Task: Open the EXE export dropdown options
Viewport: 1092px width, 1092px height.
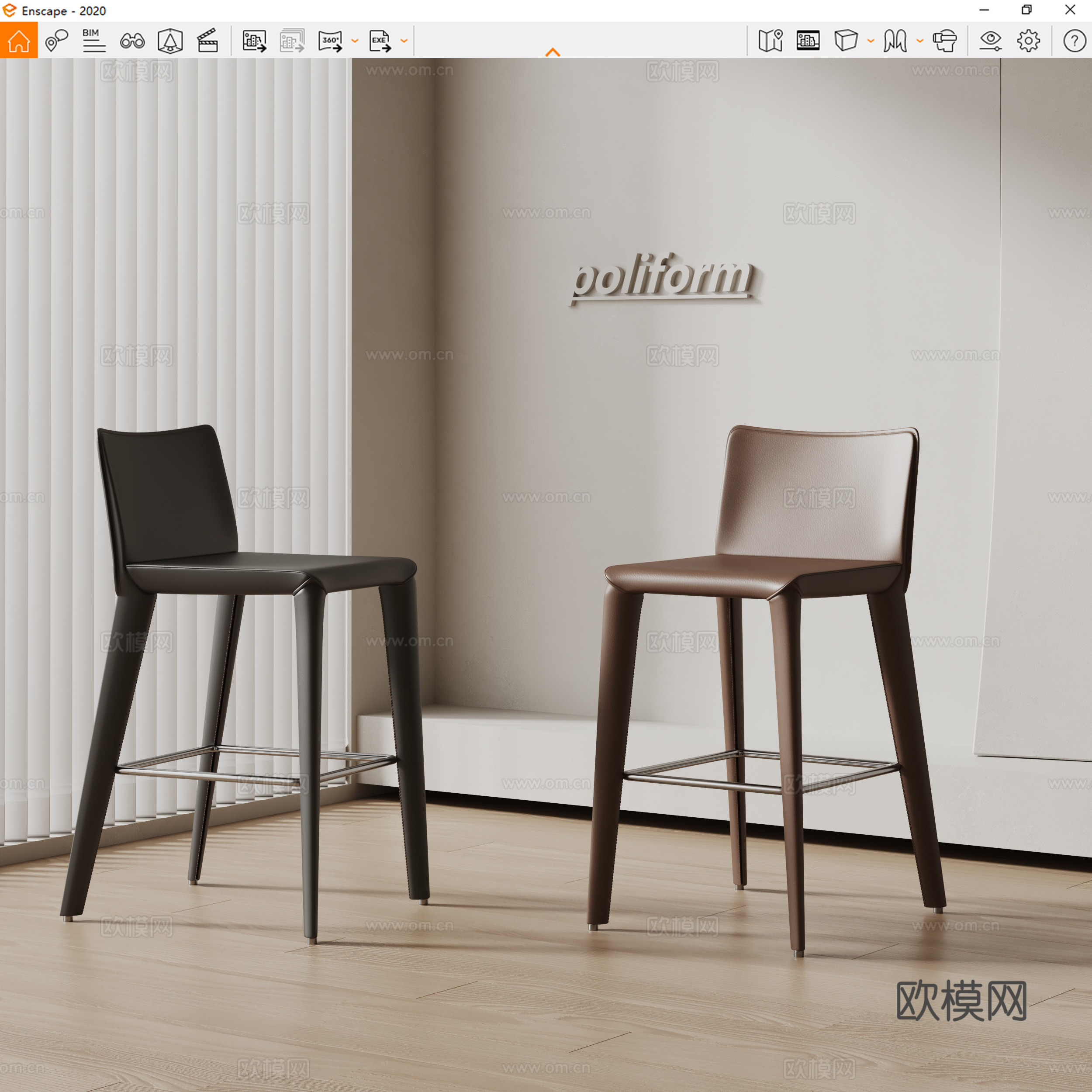Action: pyautogui.click(x=403, y=41)
